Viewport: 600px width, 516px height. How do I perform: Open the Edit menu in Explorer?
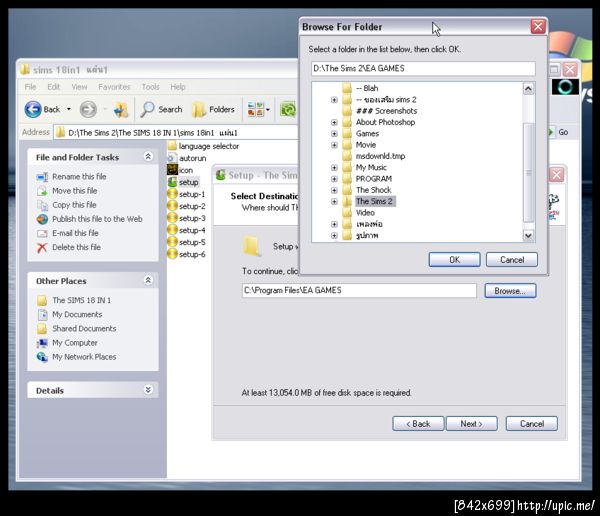54,87
